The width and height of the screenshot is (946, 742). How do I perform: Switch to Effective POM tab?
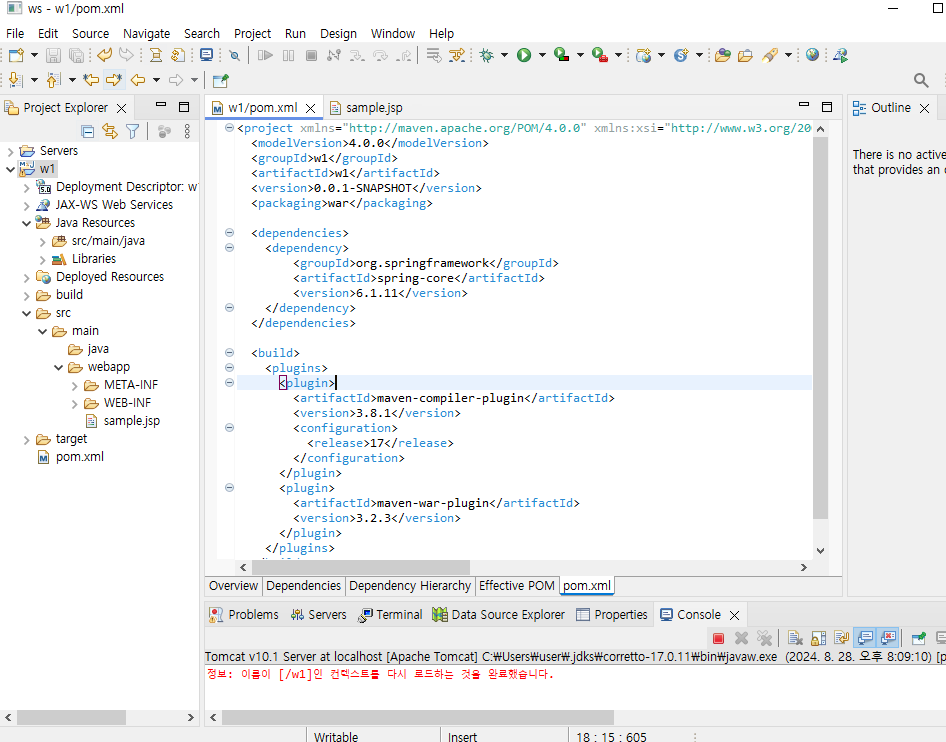(516, 586)
